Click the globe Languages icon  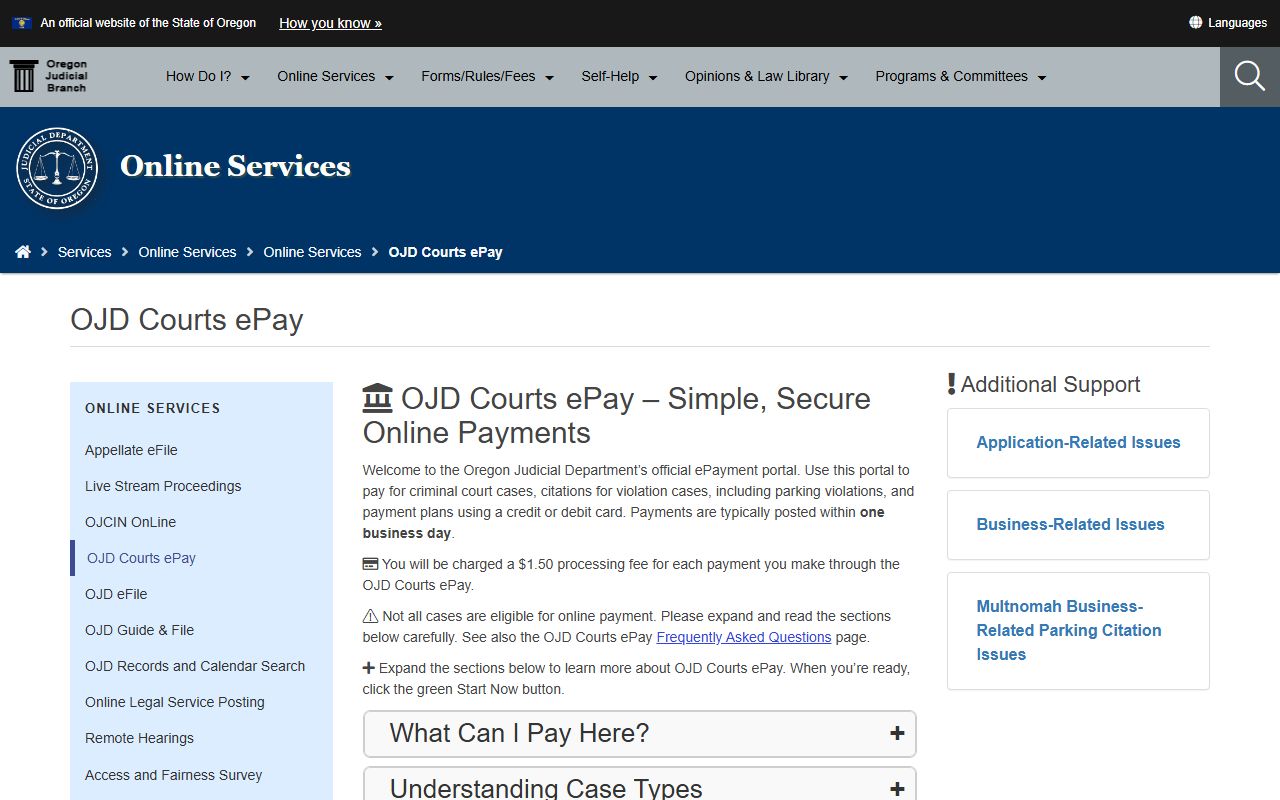click(x=1195, y=22)
